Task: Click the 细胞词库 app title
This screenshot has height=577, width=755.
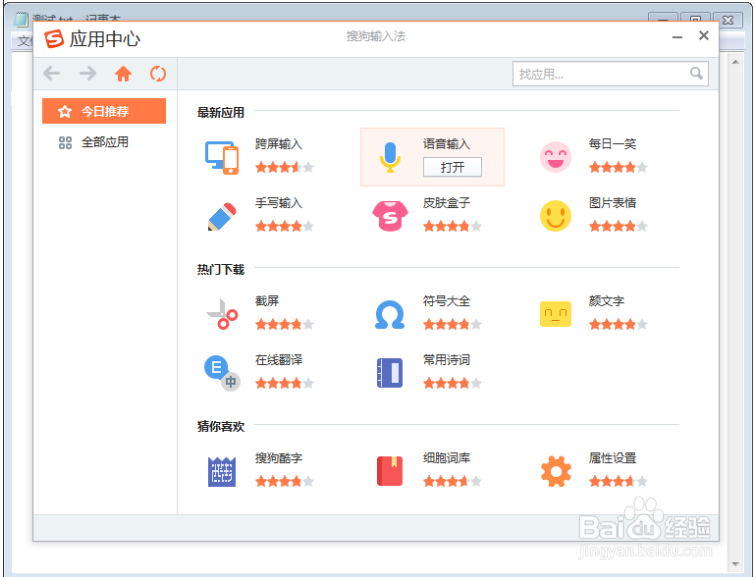Action: pyautogui.click(x=446, y=458)
